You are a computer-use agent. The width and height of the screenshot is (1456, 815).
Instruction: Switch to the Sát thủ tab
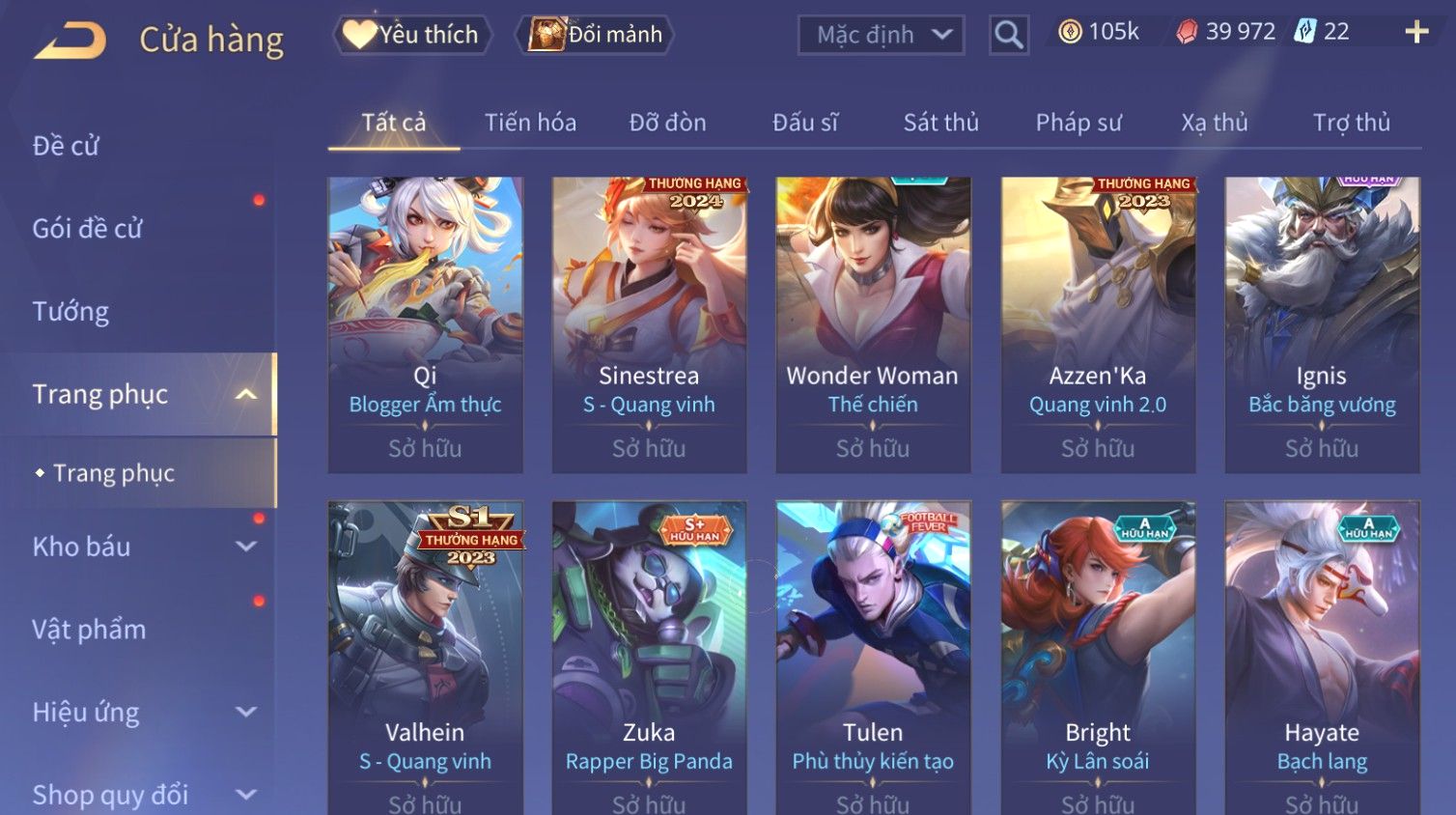(941, 123)
